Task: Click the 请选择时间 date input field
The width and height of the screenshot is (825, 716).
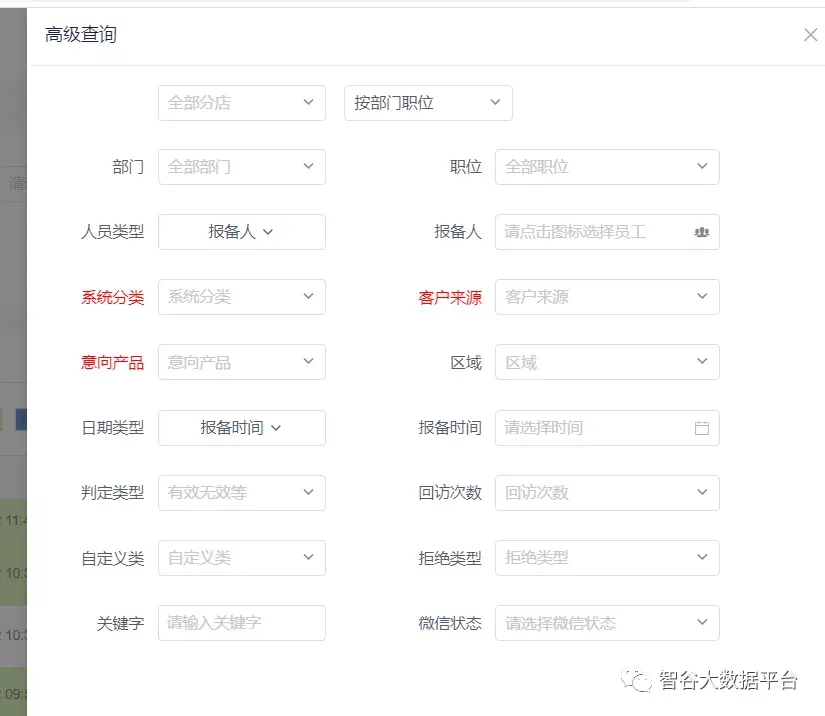Action: (x=590, y=428)
